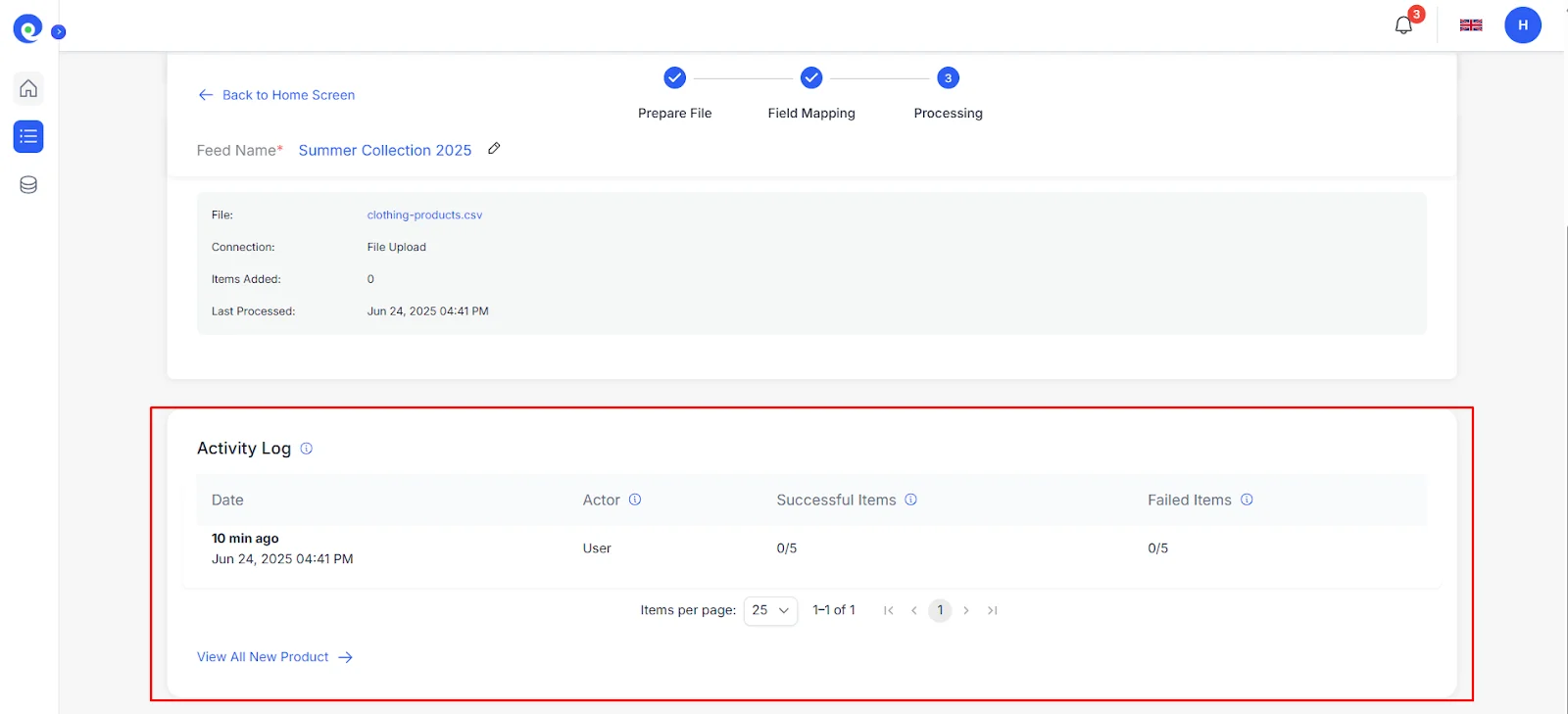Viewport: 1568px width, 714px height.
Task: Click the 'File Upload' connection value
Action: click(x=396, y=248)
